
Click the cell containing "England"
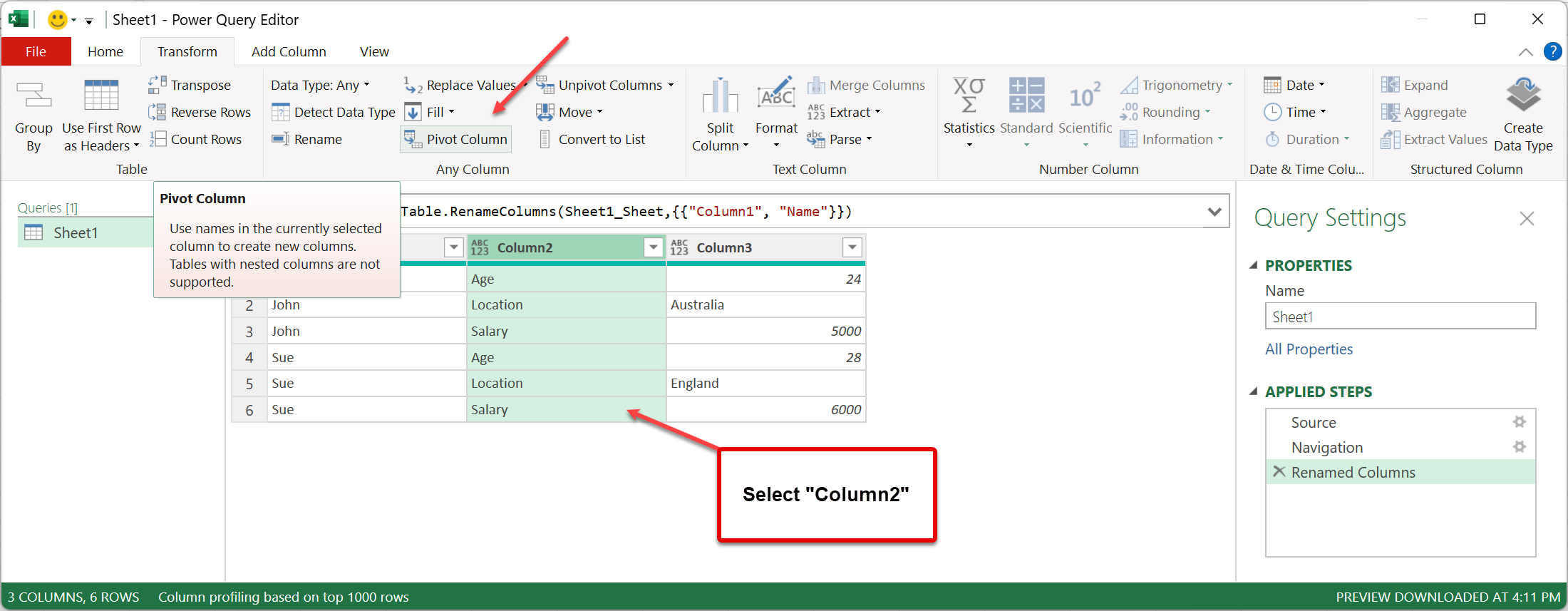click(x=765, y=383)
